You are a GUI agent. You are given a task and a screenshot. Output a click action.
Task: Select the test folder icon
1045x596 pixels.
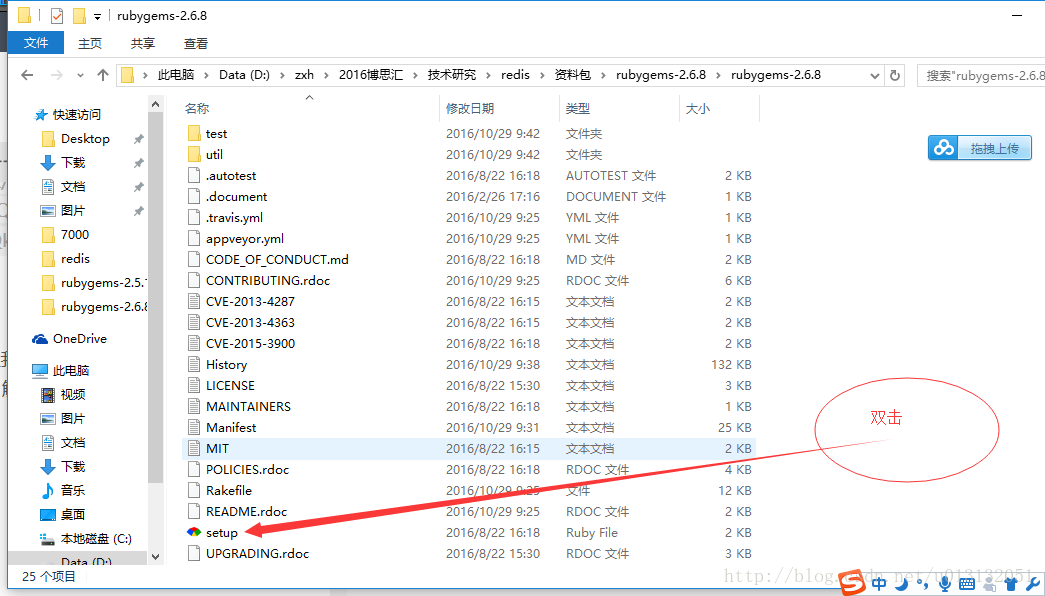pos(194,133)
